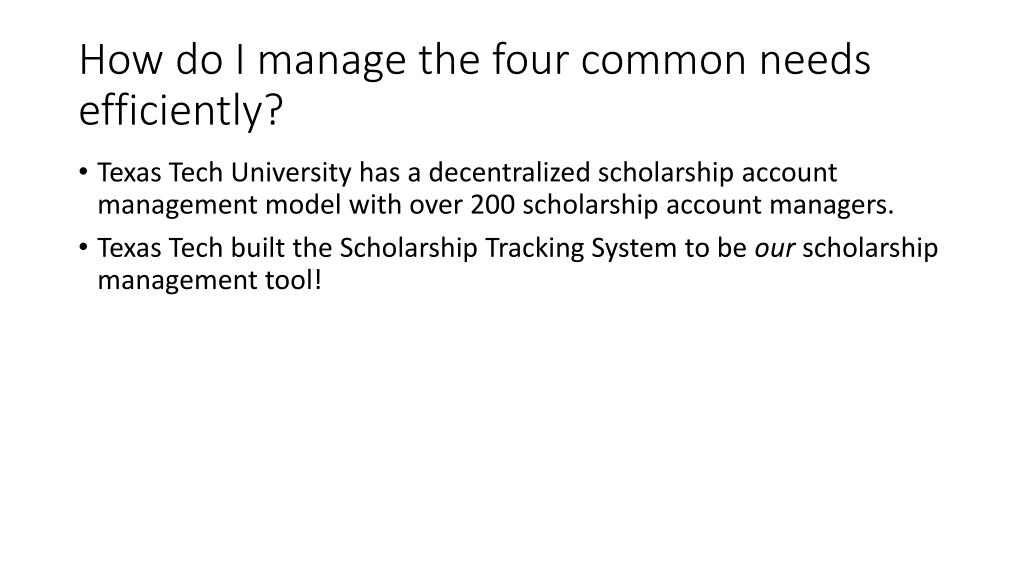Click the word 'efficiently?' in the title
Screen dimensions: 1024x576
click(x=181, y=110)
